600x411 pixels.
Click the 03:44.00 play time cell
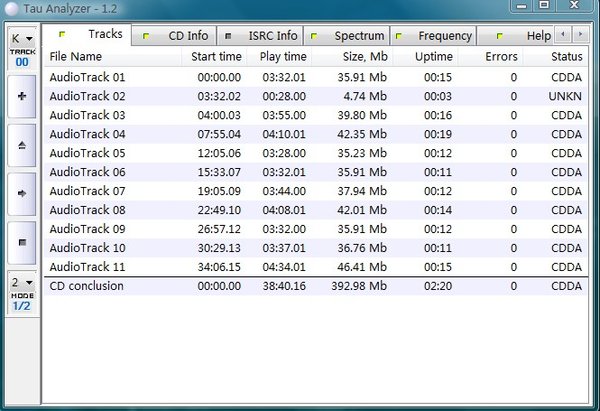click(284, 191)
